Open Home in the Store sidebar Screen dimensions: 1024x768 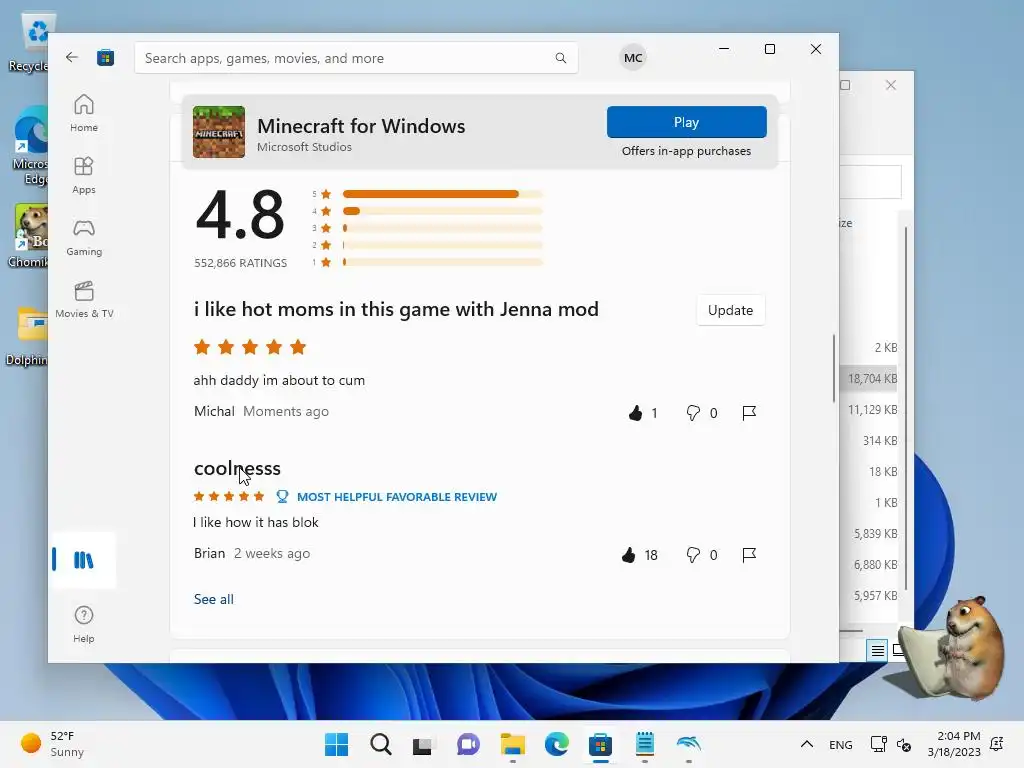pyautogui.click(x=84, y=113)
